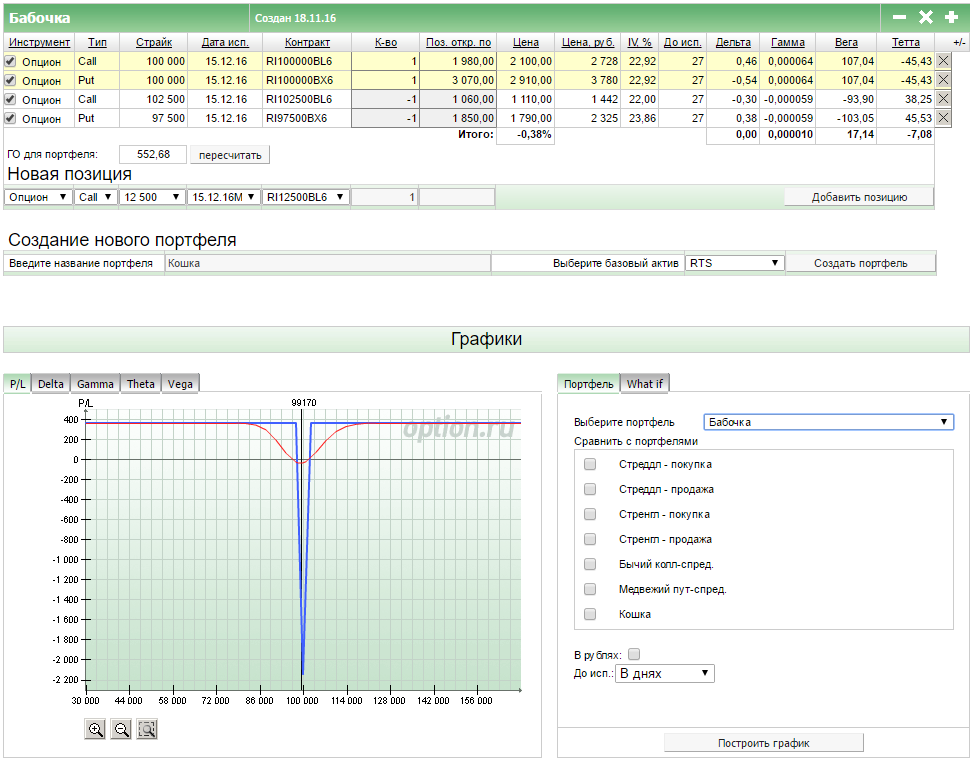Screen dimensions: 976x763
Task: Enable comparison with Стреддл - покупка
Action: [x=590, y=464]
